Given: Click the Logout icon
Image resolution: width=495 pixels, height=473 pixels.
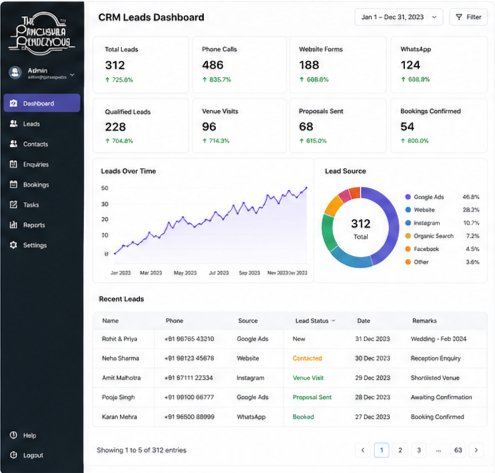Looking at the screenshot, I should coord(13,455).
